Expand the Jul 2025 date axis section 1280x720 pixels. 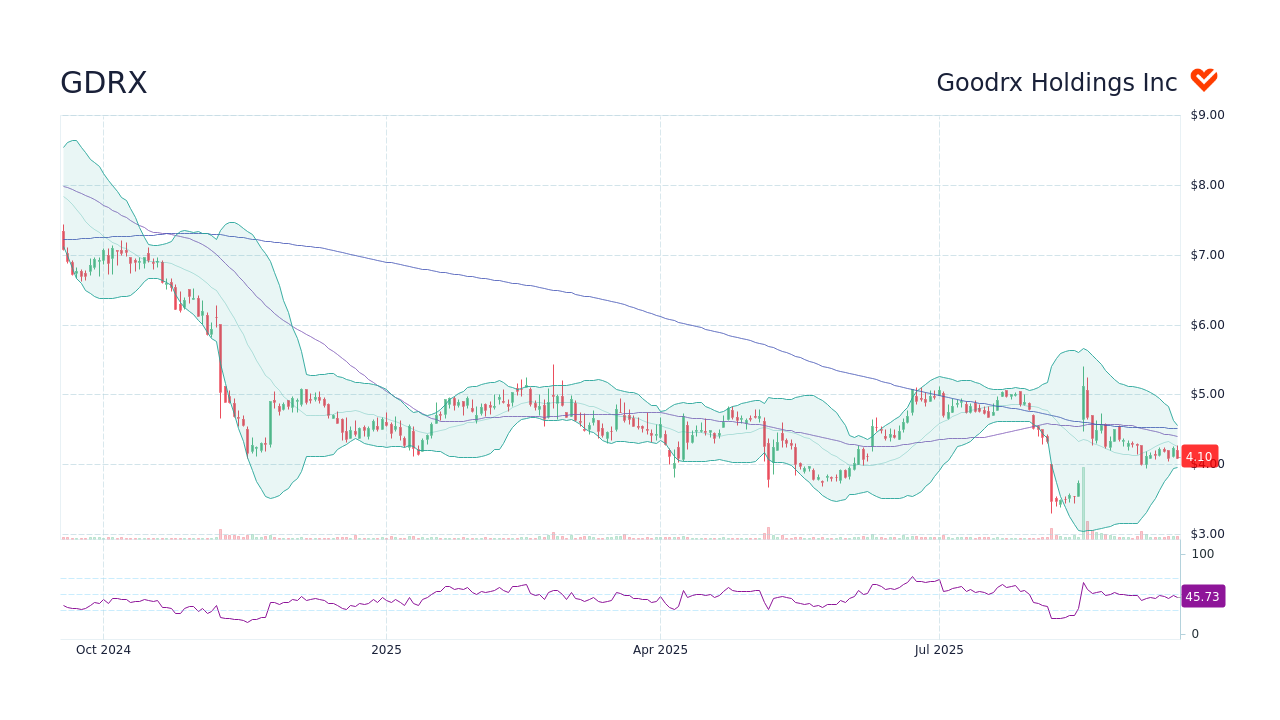[938, 649]
